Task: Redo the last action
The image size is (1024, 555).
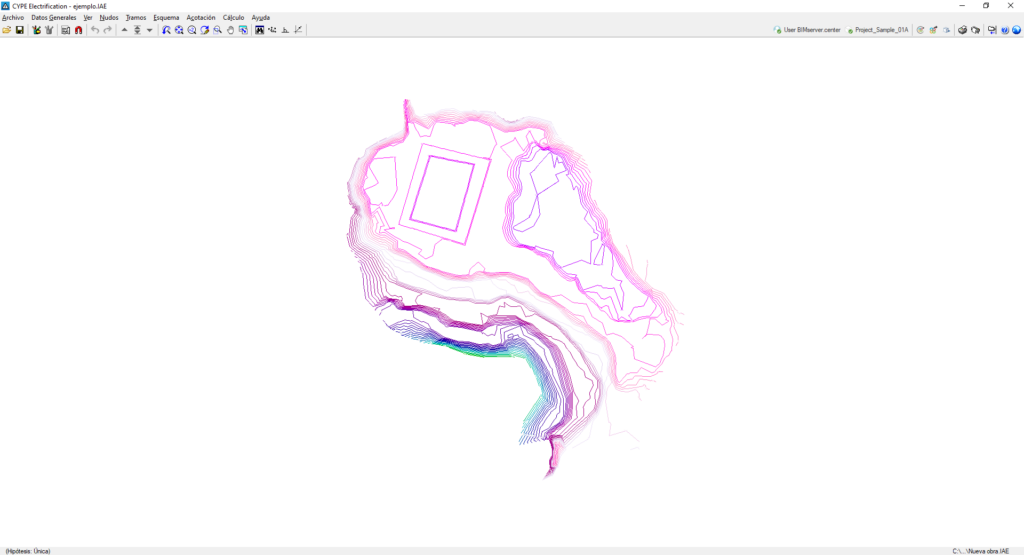Action: 108,30
